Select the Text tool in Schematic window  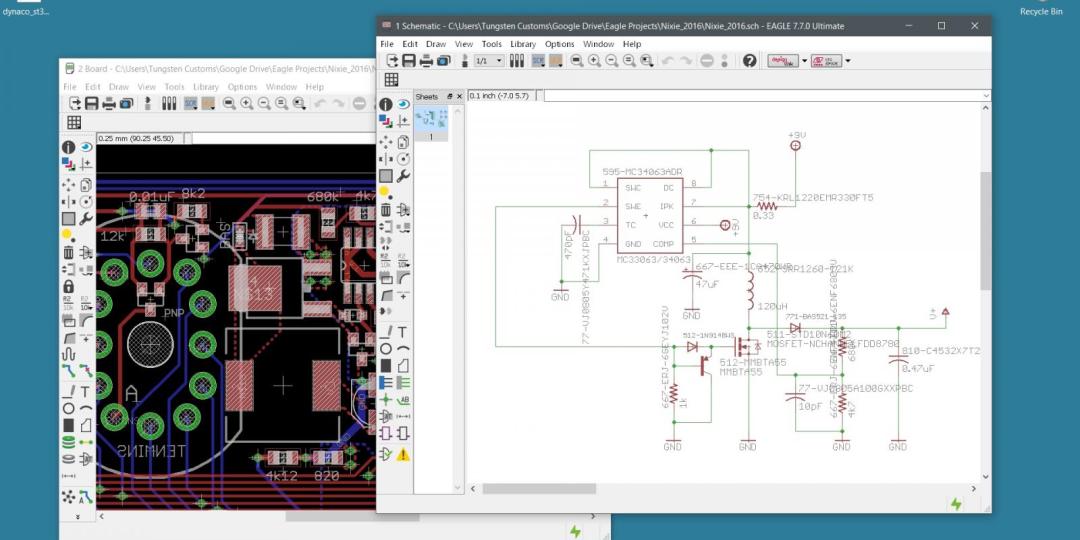click(x=403, y=331)
